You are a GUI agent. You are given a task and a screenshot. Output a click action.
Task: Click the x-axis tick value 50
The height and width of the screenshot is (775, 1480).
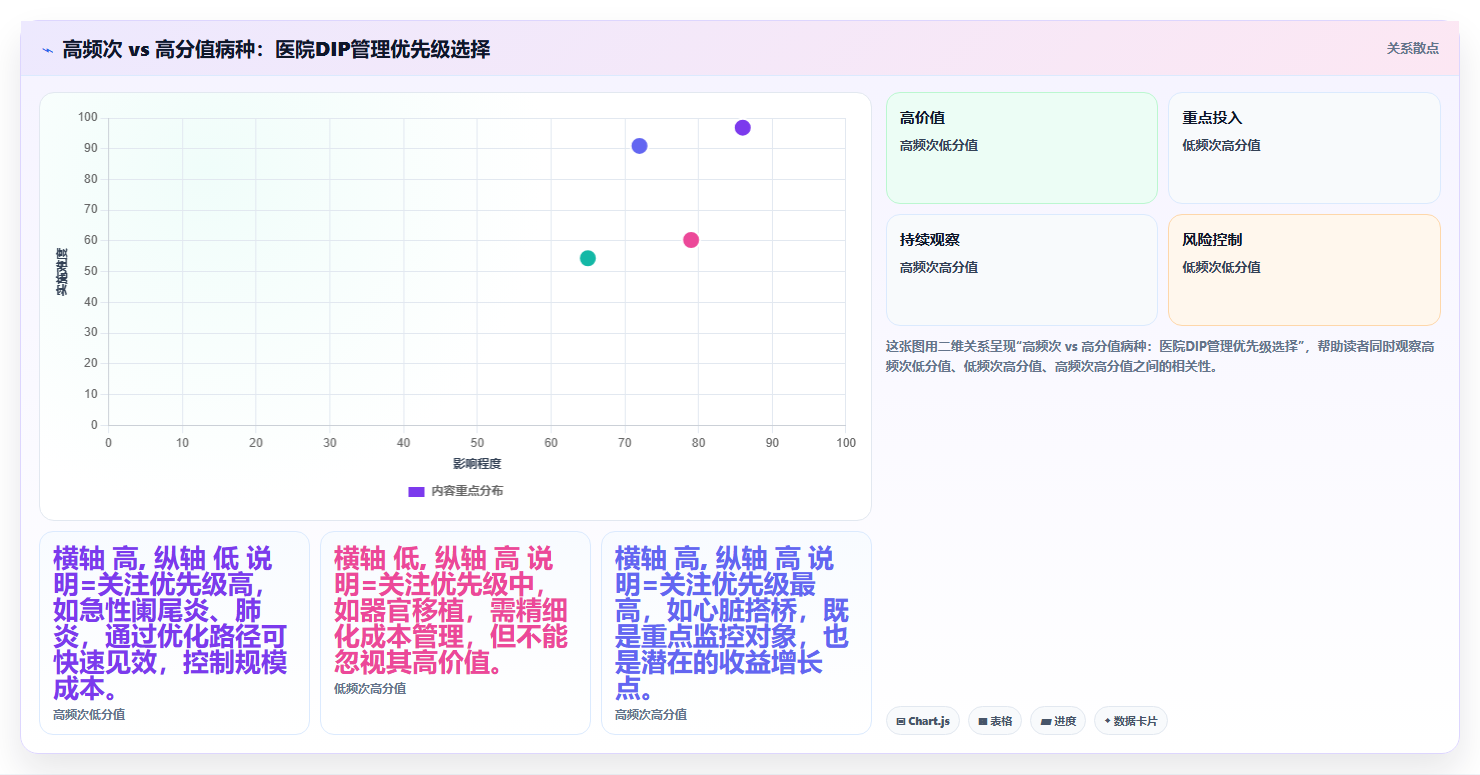tap(477, 442)
